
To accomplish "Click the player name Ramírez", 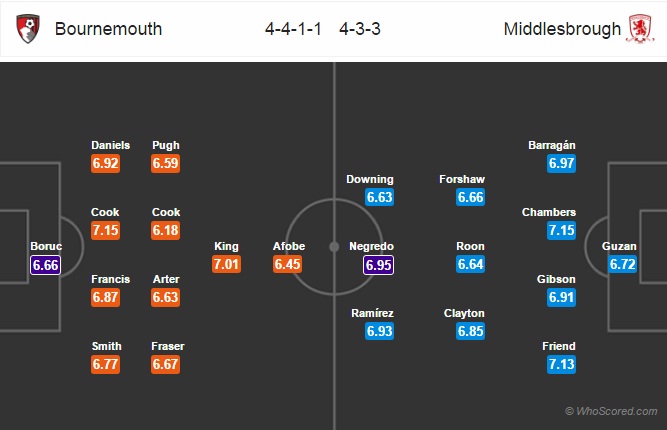I will 373,313.
